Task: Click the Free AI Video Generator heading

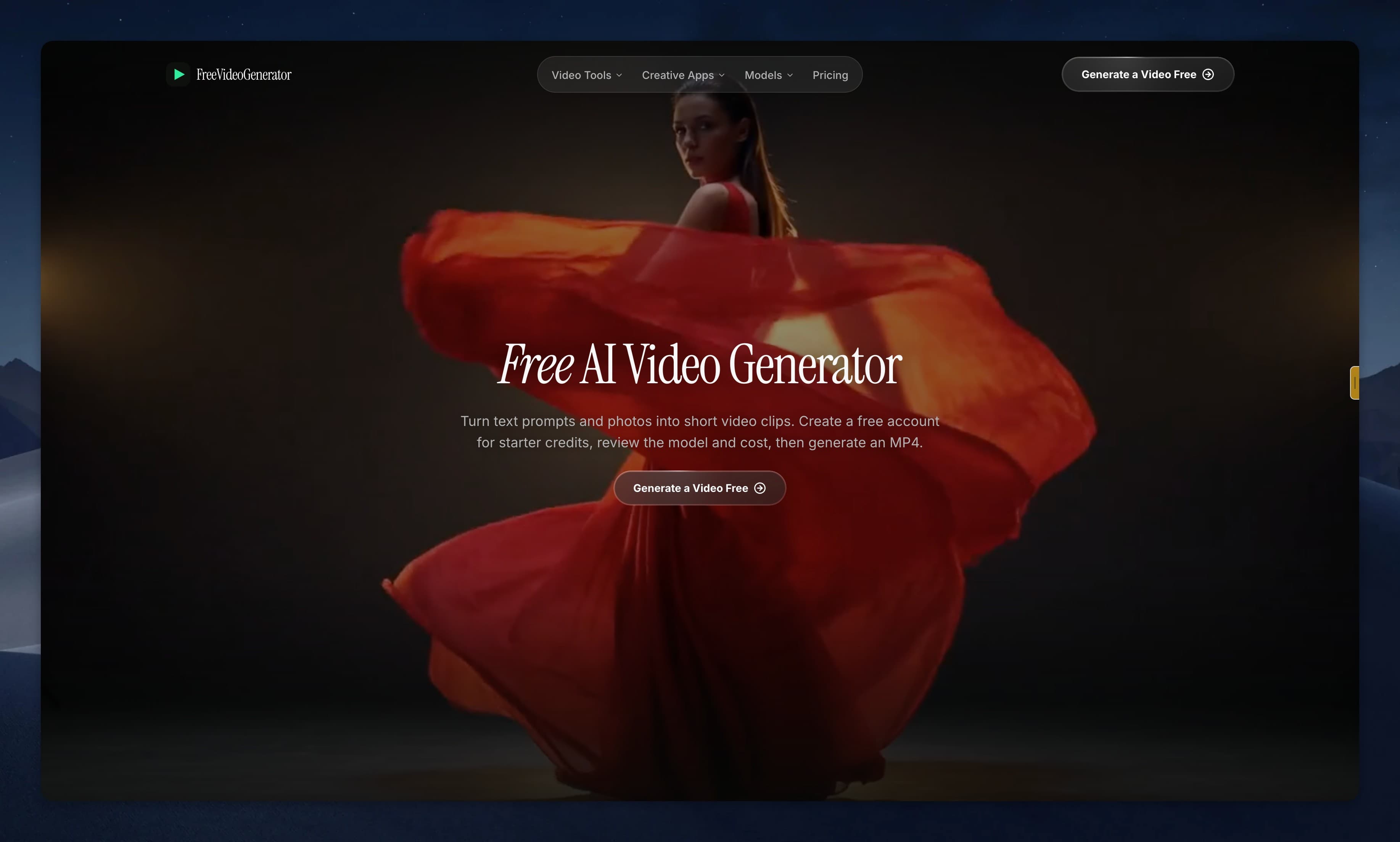Action: tap(699, 364)
